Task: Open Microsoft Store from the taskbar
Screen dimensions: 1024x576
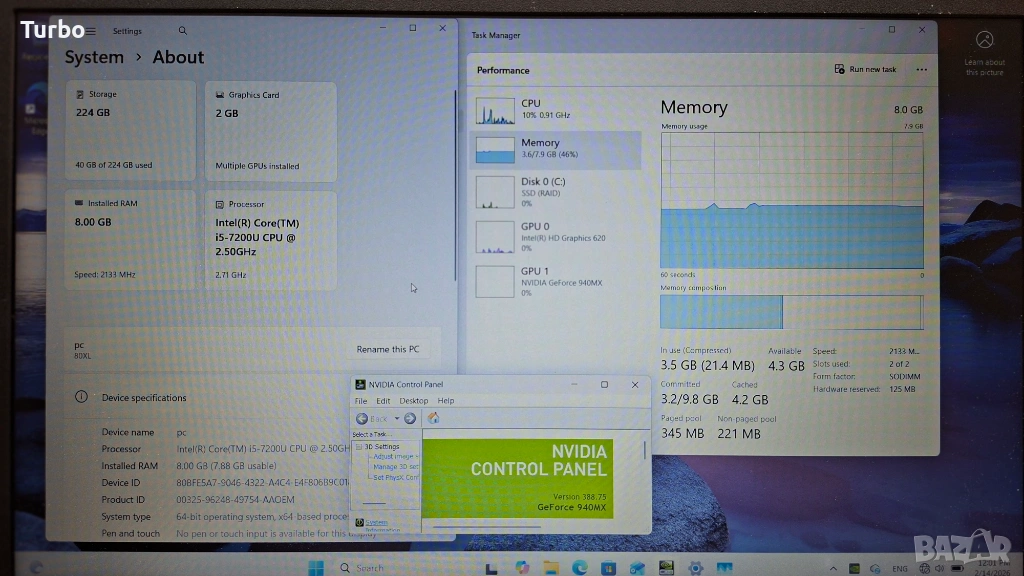Action: [x=609, y=568]
